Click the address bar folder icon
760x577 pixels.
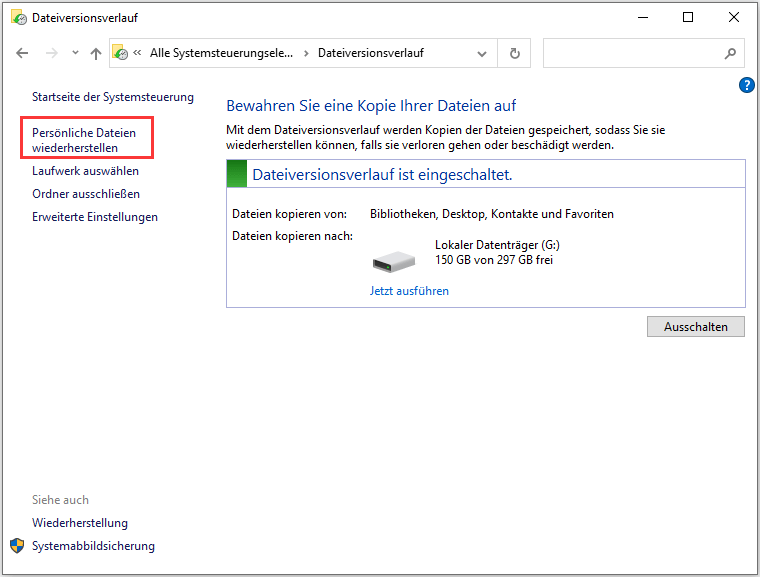[x=120, y=53]
